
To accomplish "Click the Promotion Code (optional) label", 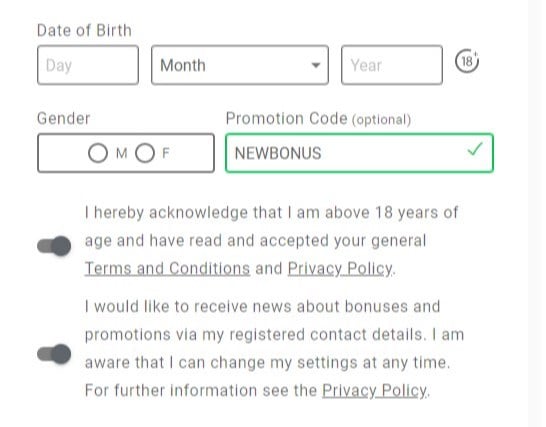I will point(318,119).
